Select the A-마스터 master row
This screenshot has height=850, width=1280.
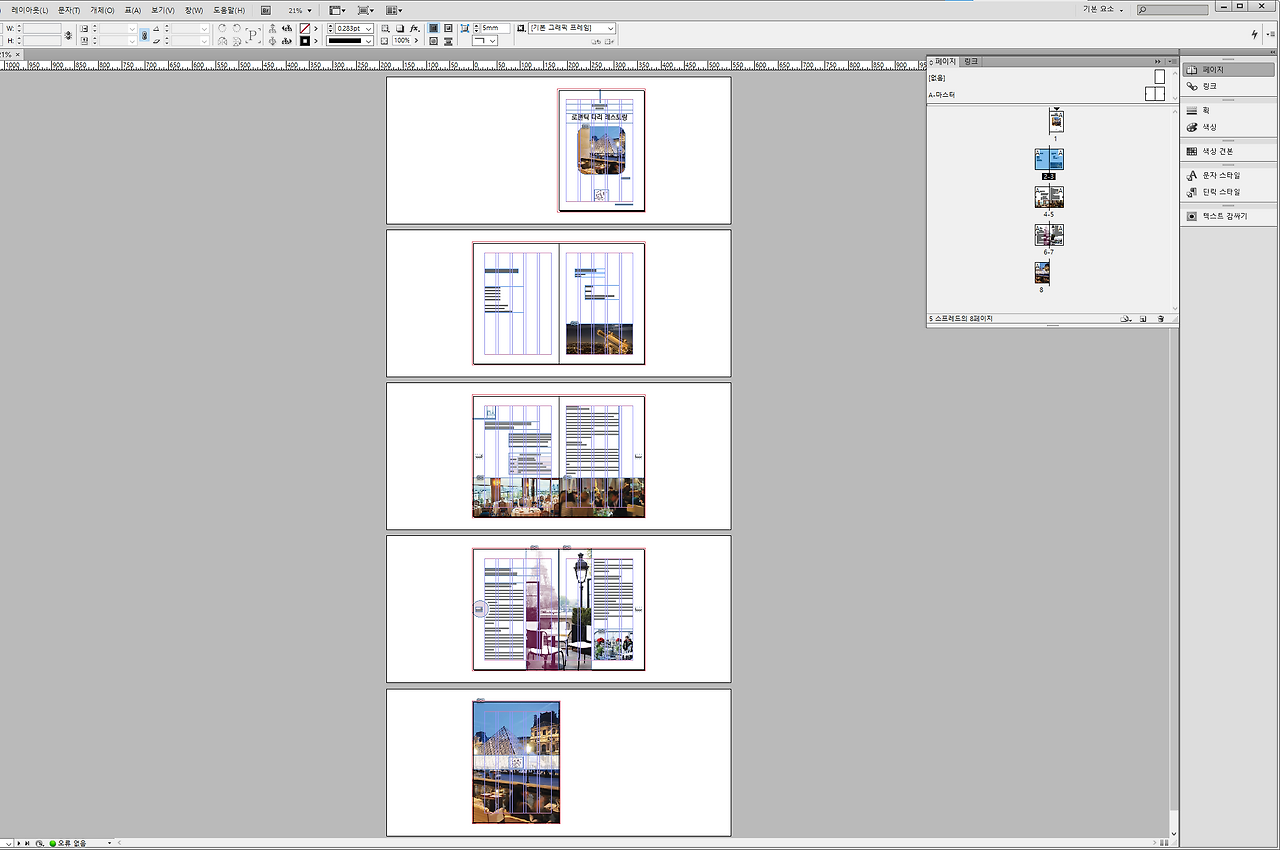1048,94
